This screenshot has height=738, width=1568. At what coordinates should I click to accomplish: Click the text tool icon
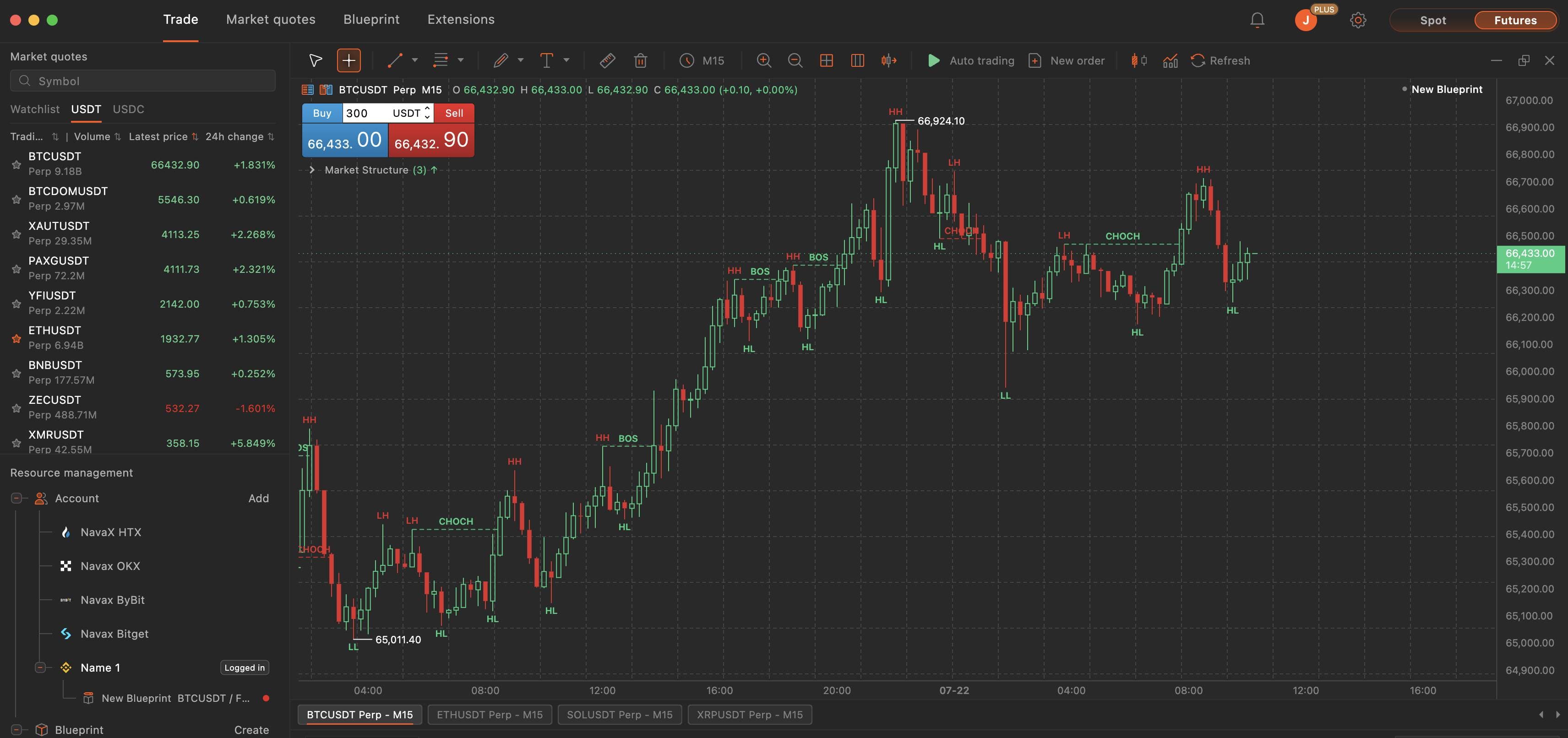547,60
